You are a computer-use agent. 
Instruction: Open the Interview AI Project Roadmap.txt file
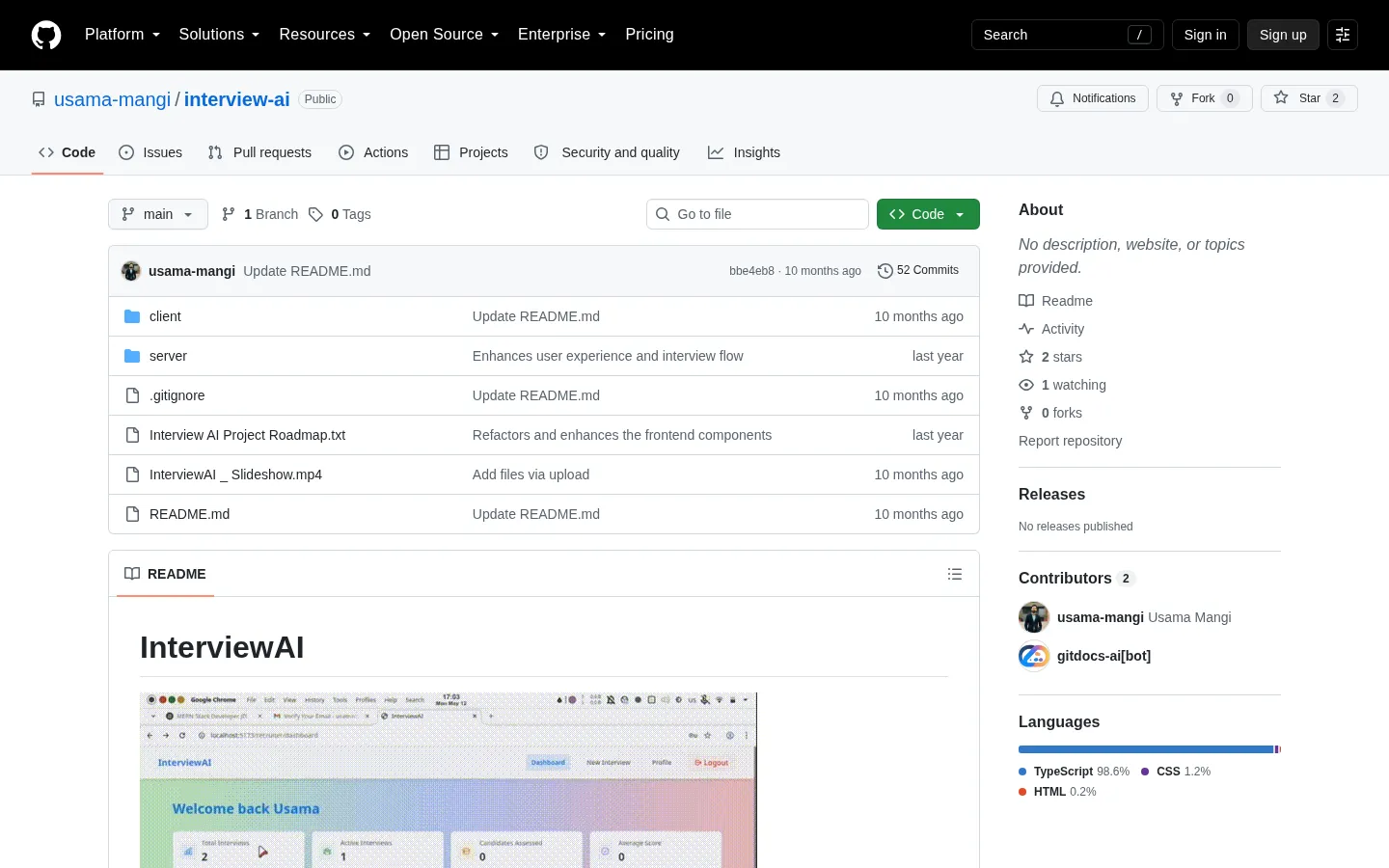[x=247, y=435]
